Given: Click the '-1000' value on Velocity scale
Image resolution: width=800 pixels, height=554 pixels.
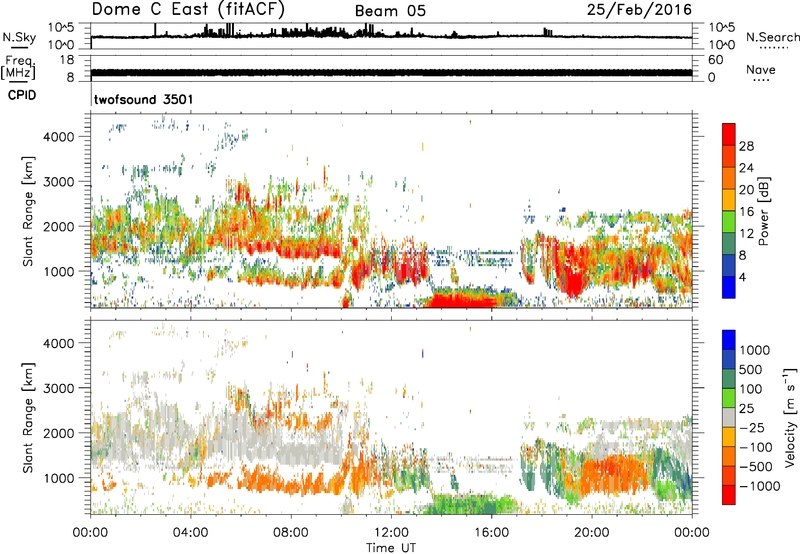Looking at the screenshot, I should [759, 486].
